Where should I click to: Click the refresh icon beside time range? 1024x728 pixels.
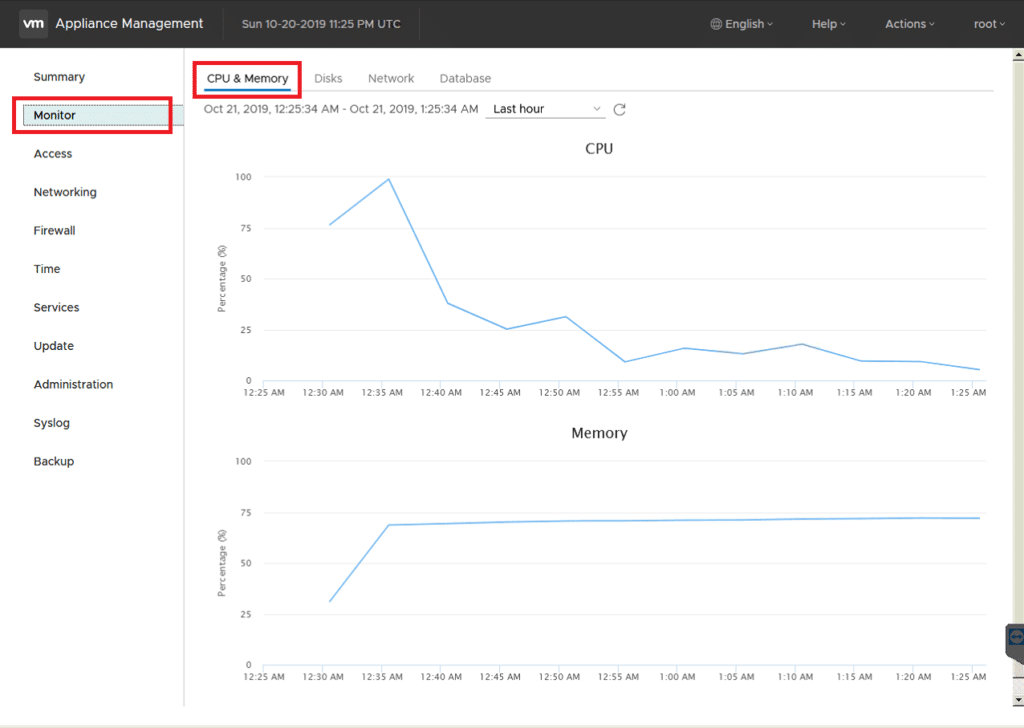(619, 109)
